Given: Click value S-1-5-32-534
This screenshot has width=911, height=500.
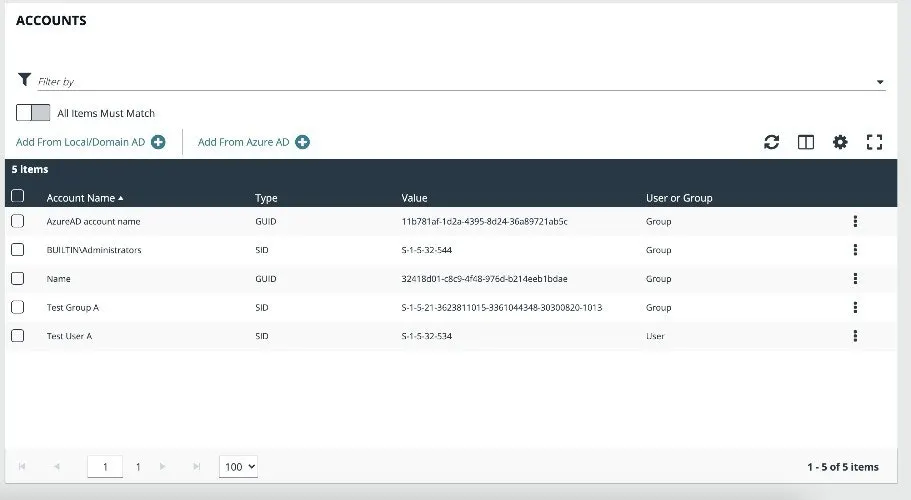Looking at the screenshot, I should [x=426, y=336].
